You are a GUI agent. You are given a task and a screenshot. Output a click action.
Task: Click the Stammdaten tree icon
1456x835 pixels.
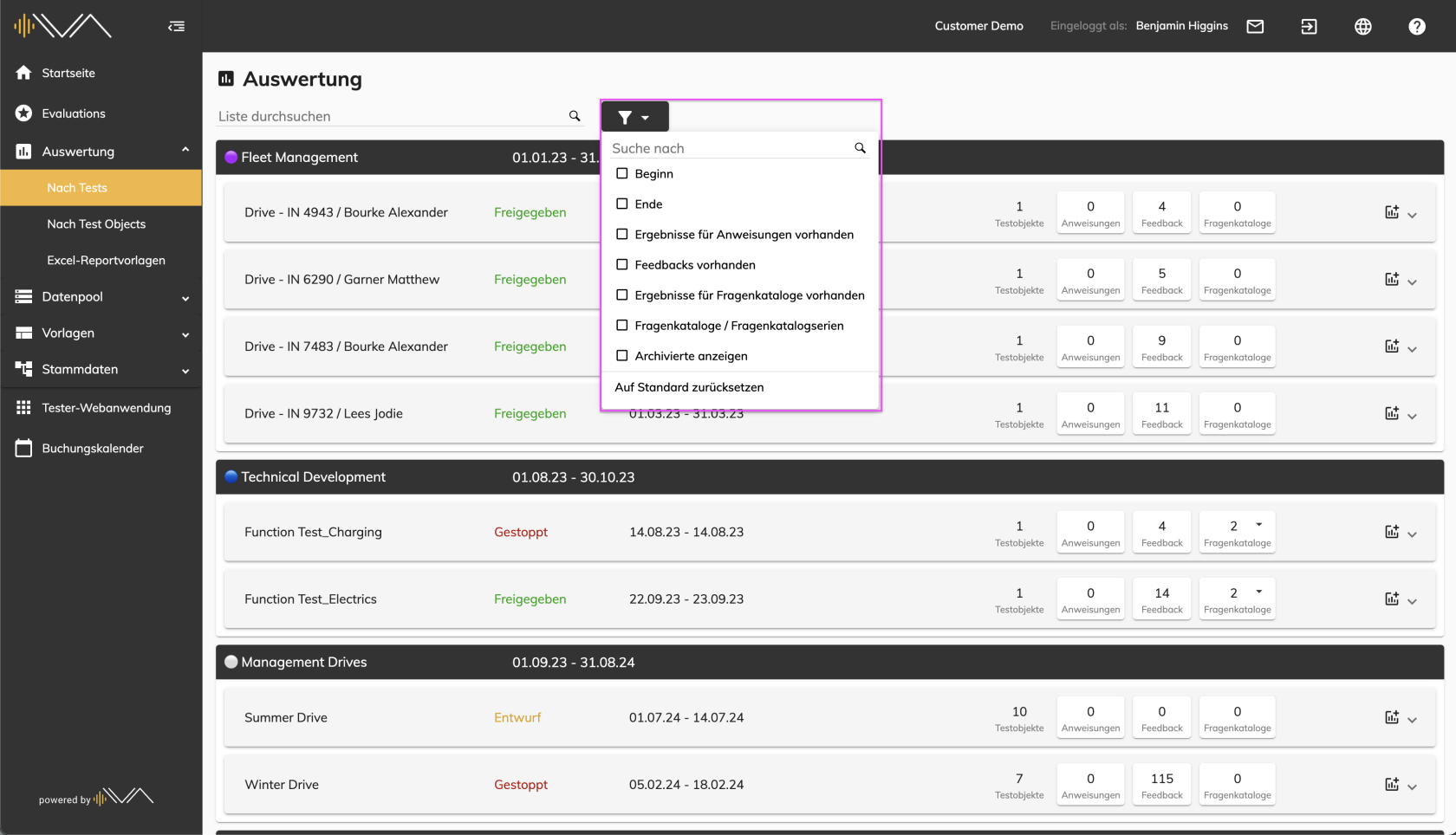23,369
